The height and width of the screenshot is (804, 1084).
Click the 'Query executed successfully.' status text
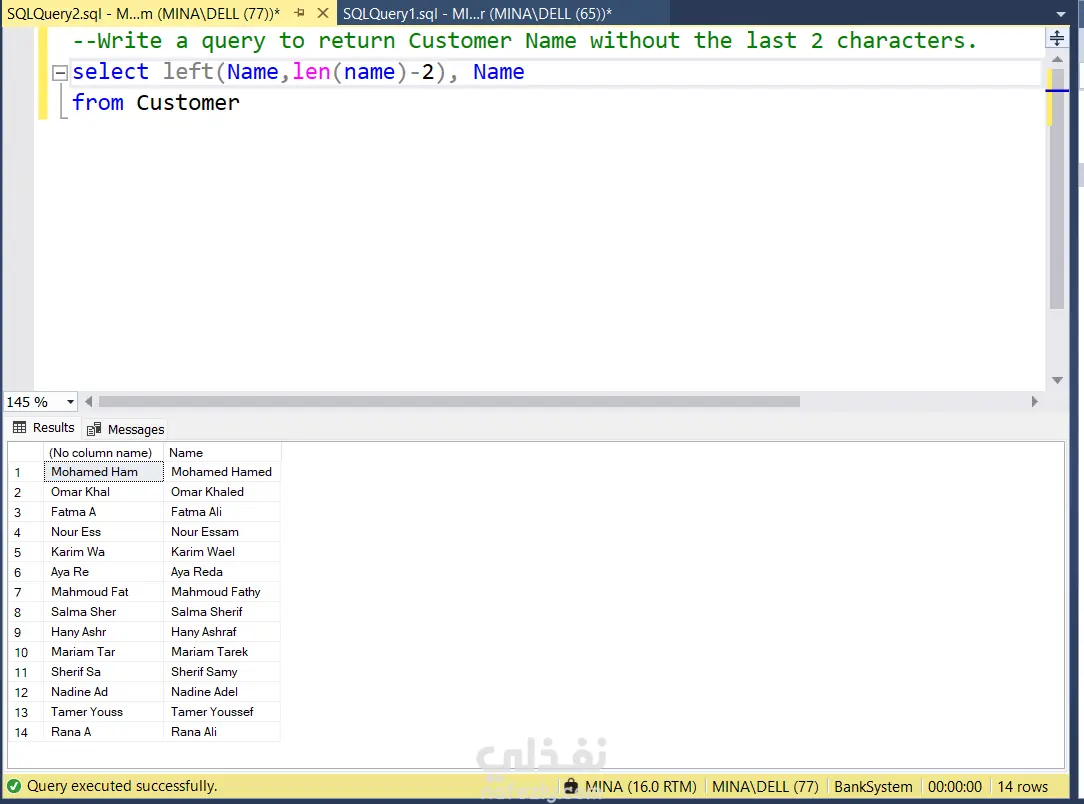[x=122, y=787]
